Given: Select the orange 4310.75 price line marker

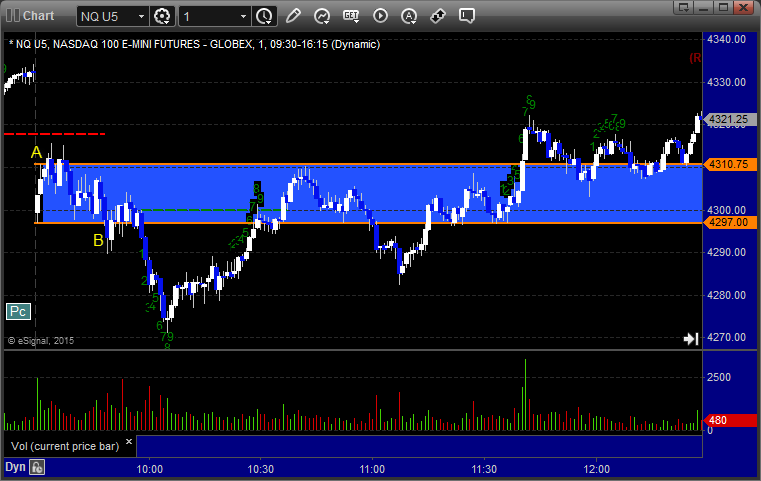Looking at the screenshot, I should 729,165.
